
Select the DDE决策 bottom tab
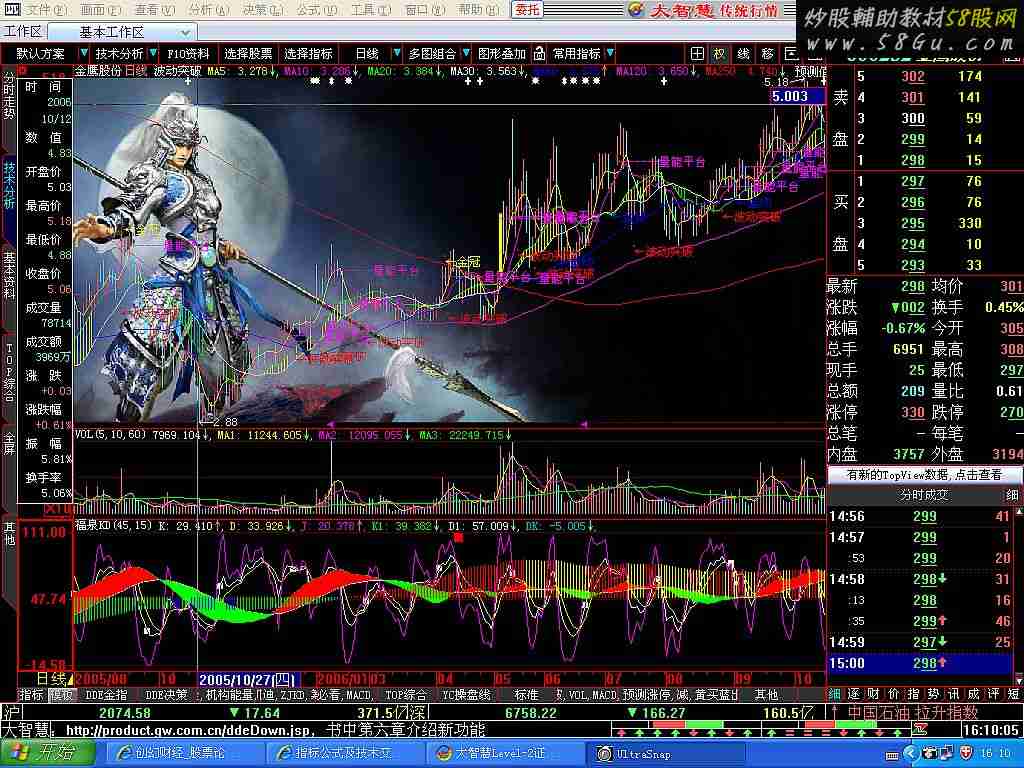166,694
